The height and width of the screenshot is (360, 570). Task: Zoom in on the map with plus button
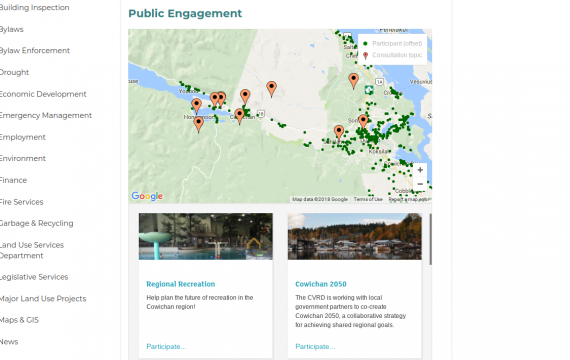click(420, 170)
